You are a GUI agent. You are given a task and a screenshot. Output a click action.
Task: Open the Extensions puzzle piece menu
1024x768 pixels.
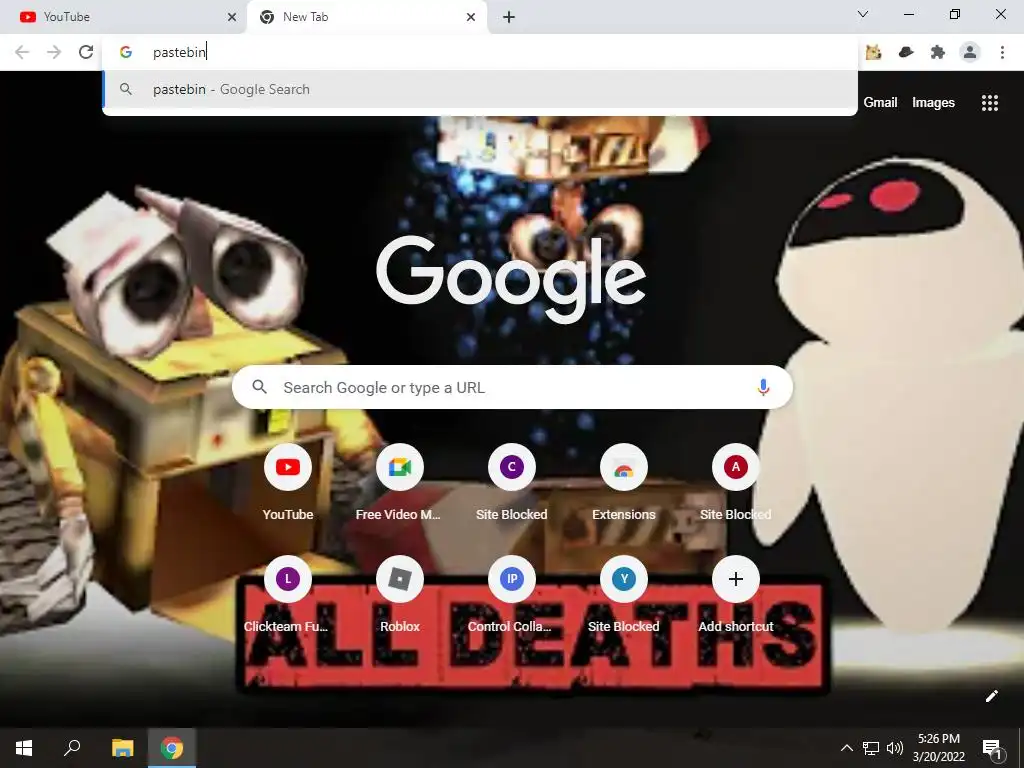click(938, 52)
